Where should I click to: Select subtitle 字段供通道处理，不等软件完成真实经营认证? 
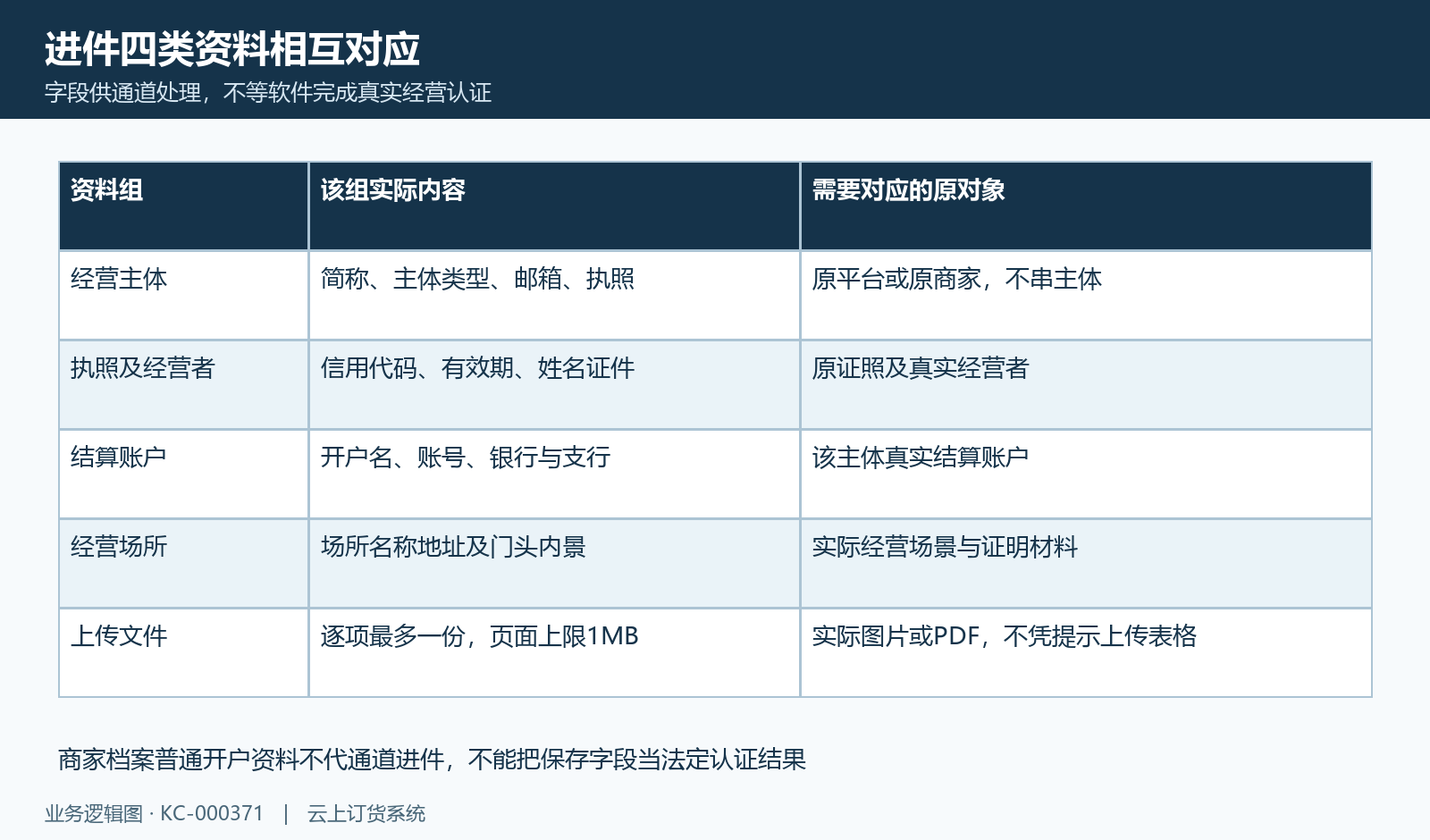pyautogui.click(x=268, y=93)
